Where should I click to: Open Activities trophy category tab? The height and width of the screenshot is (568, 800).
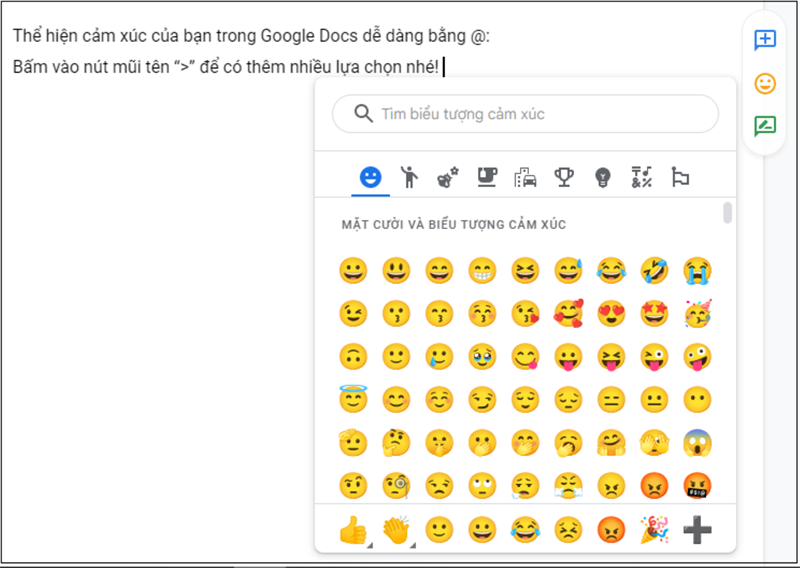point(564,178)
